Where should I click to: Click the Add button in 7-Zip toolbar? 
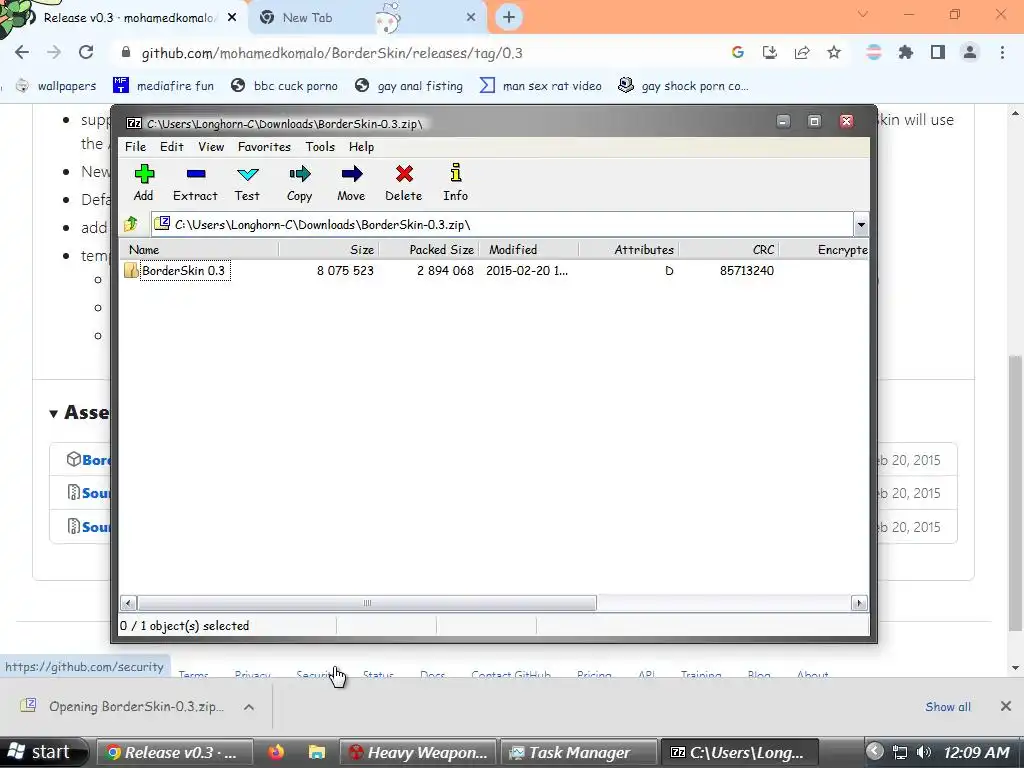pos(144,182)
